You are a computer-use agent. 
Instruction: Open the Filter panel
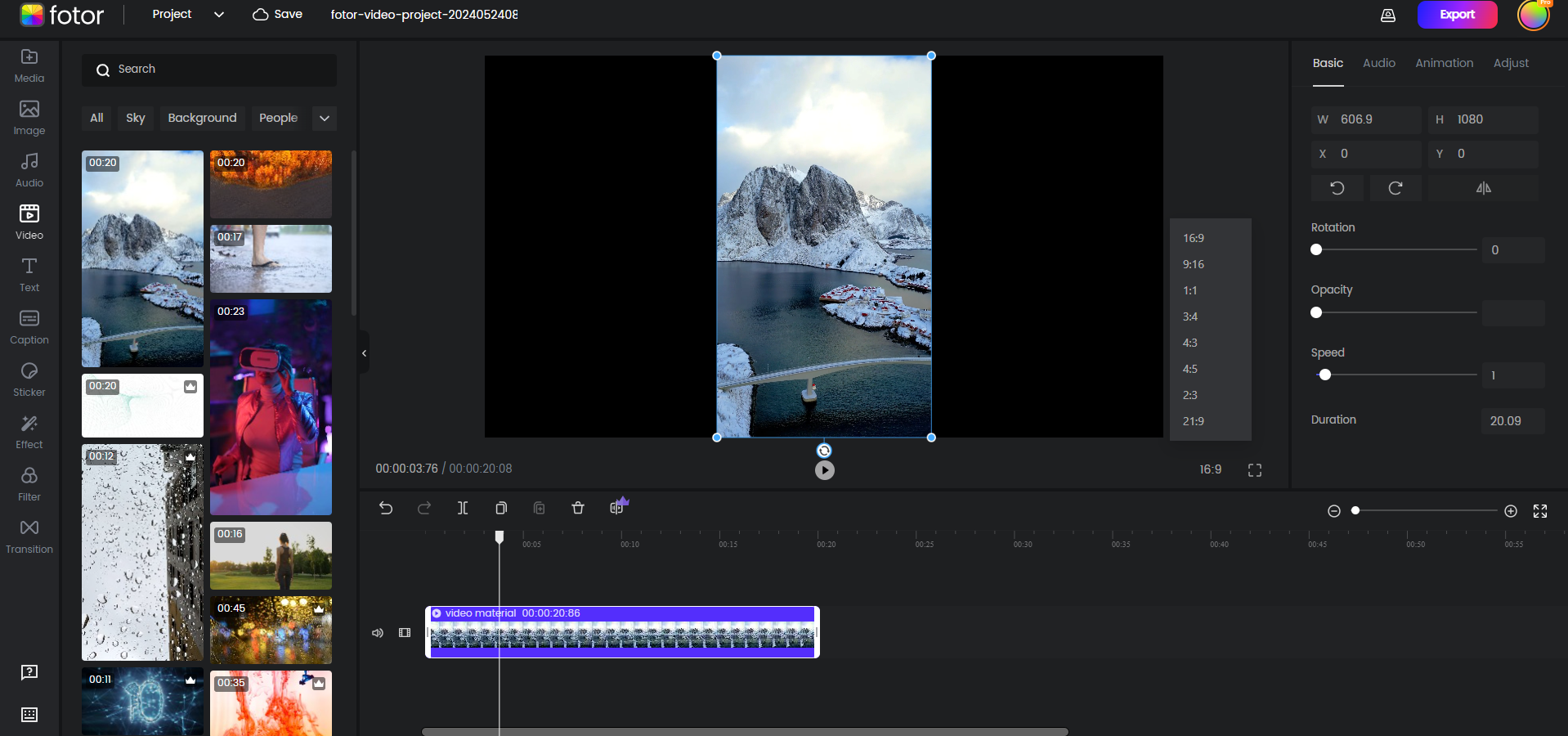coord(29,484)
